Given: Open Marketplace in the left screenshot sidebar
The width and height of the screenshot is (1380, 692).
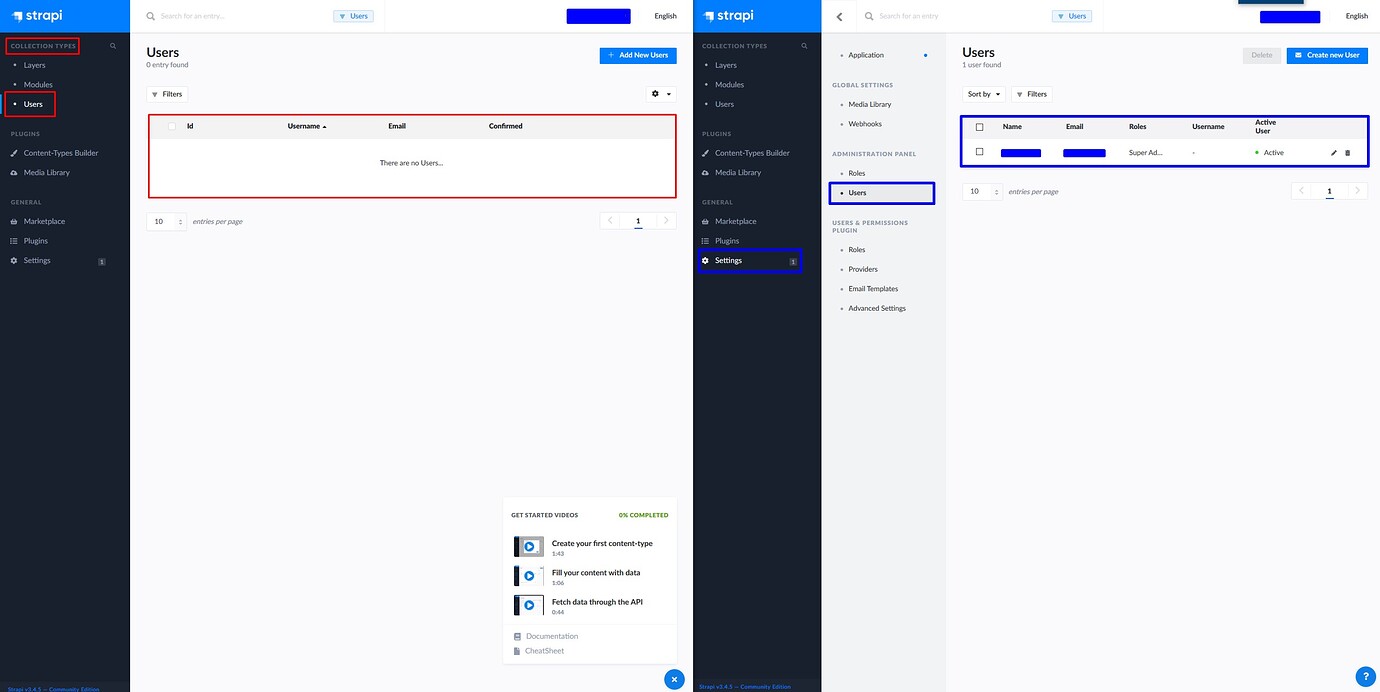Looking at the screenshot, I should tap(44, 221).
